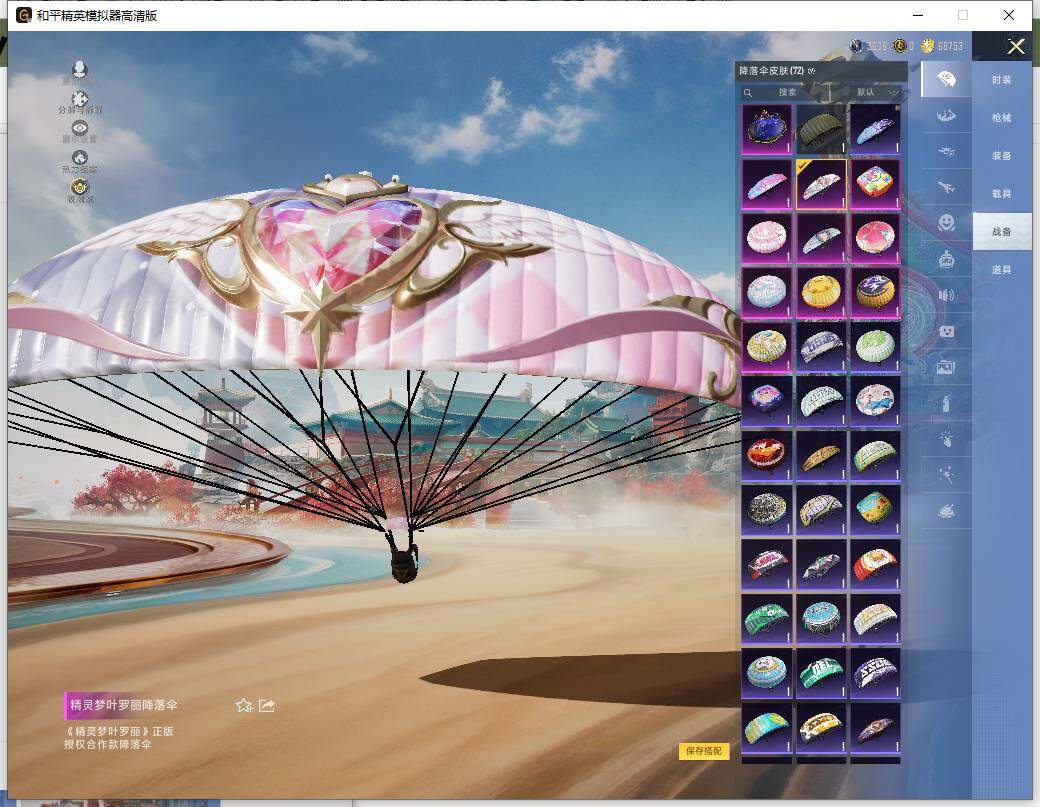Toggle the eye display settings icon
The height and width of the screenshot is (807, 1040).
click(80, 130)
